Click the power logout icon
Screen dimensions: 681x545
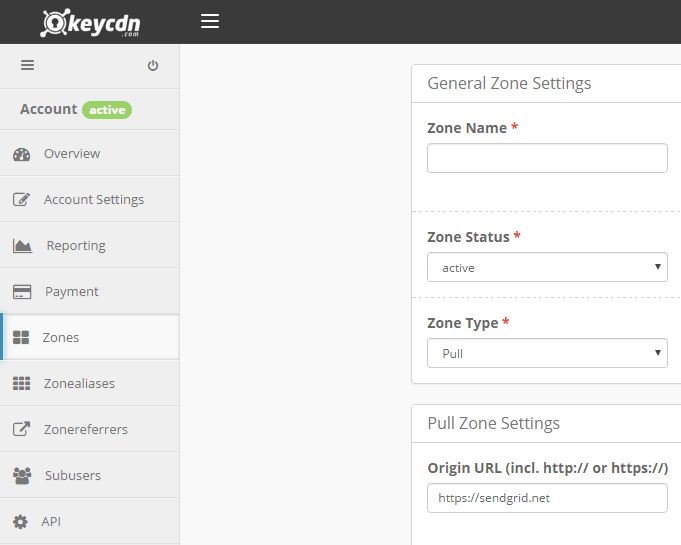tap(153, 66)
